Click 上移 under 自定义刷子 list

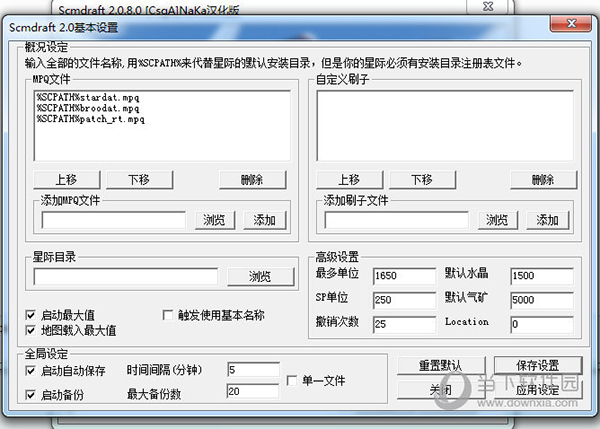349,179
